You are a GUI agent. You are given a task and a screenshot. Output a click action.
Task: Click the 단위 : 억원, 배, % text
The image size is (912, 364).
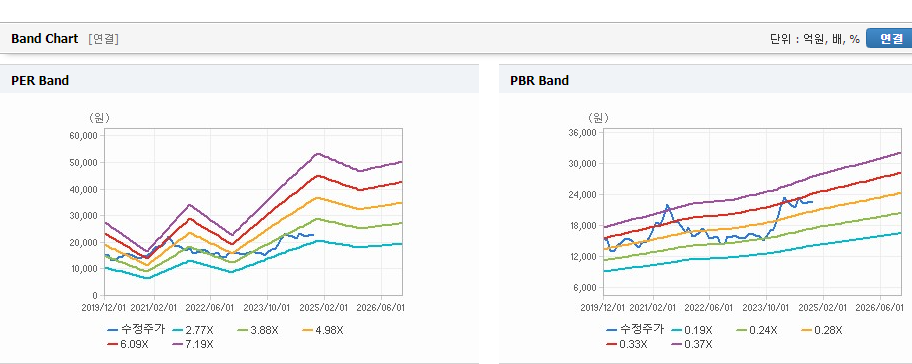pos(815,39)
